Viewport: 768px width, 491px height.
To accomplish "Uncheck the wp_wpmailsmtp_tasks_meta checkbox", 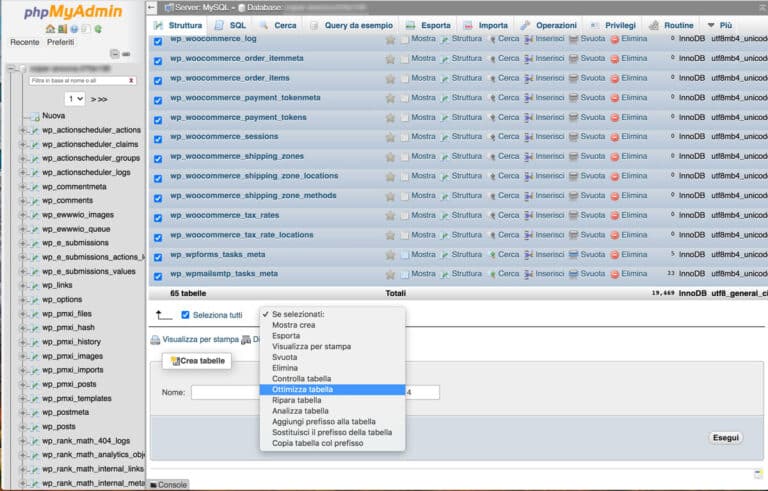I will coord(158,276).
